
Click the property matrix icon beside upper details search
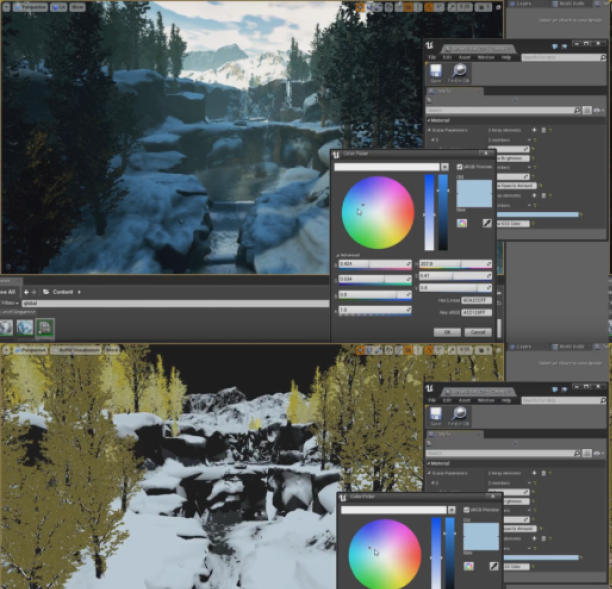(x=587, y=110)
